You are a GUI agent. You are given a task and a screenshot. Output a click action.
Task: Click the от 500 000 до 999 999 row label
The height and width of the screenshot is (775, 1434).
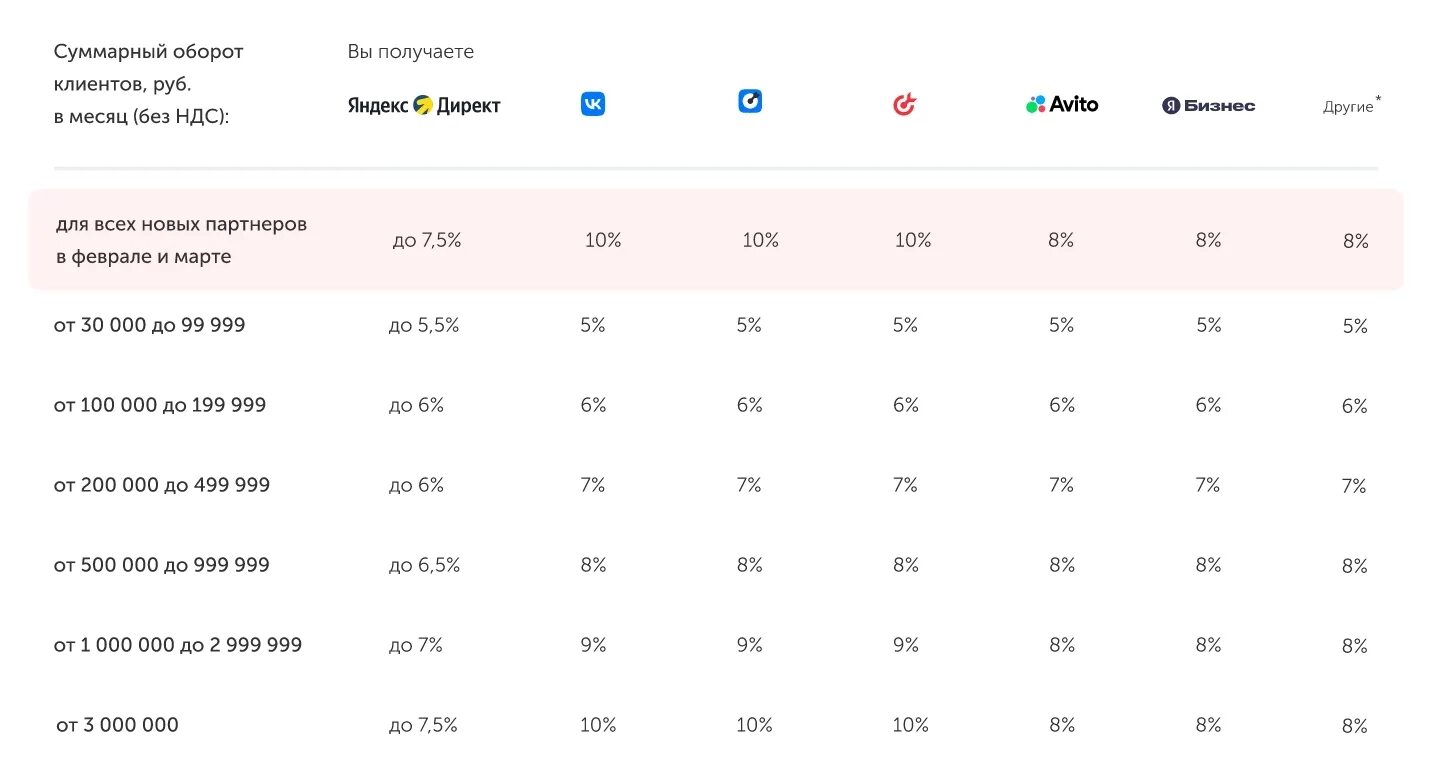162,565
